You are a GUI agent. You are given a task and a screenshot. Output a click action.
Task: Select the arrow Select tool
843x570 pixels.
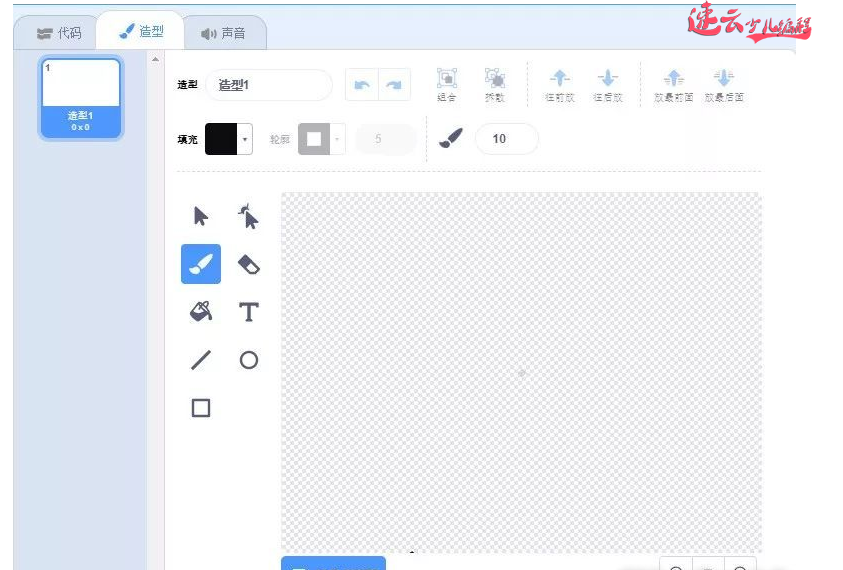(x=201, y=216)
